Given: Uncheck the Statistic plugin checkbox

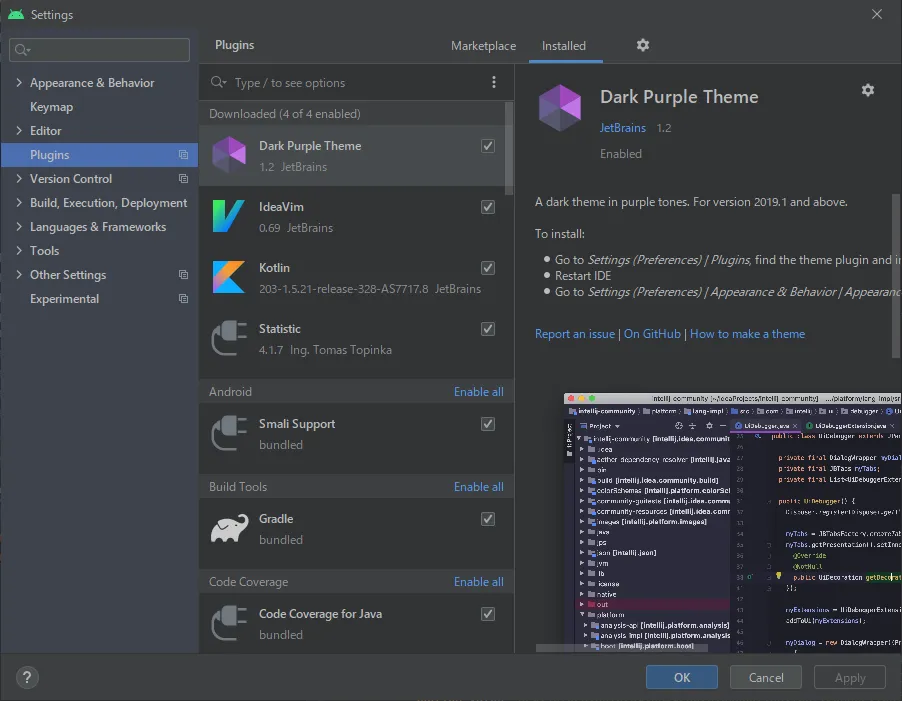Looking at the screenshot, I should click(x=488, y=329).
